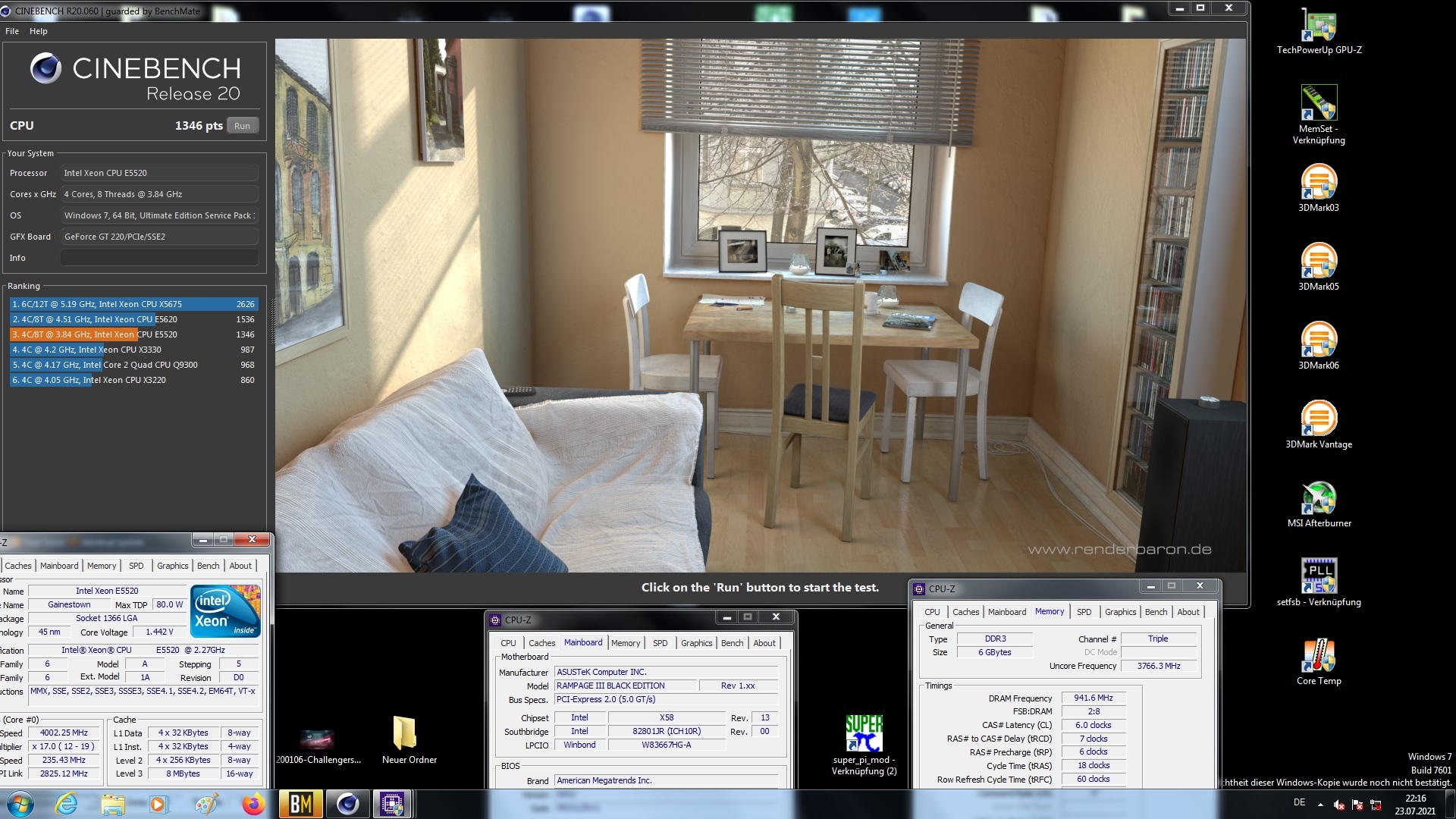Switch to CPU-Z in the taskbar
The image size is (1456, 819).
[x=392, y=804]
